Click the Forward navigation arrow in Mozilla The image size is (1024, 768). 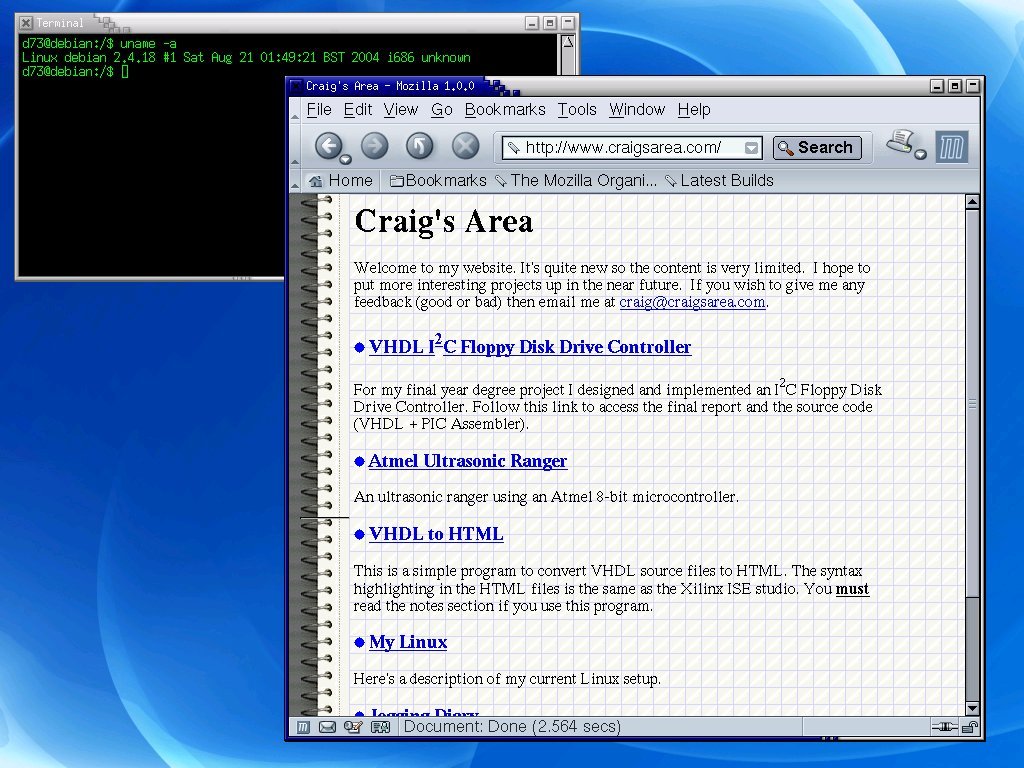(375, 146)
